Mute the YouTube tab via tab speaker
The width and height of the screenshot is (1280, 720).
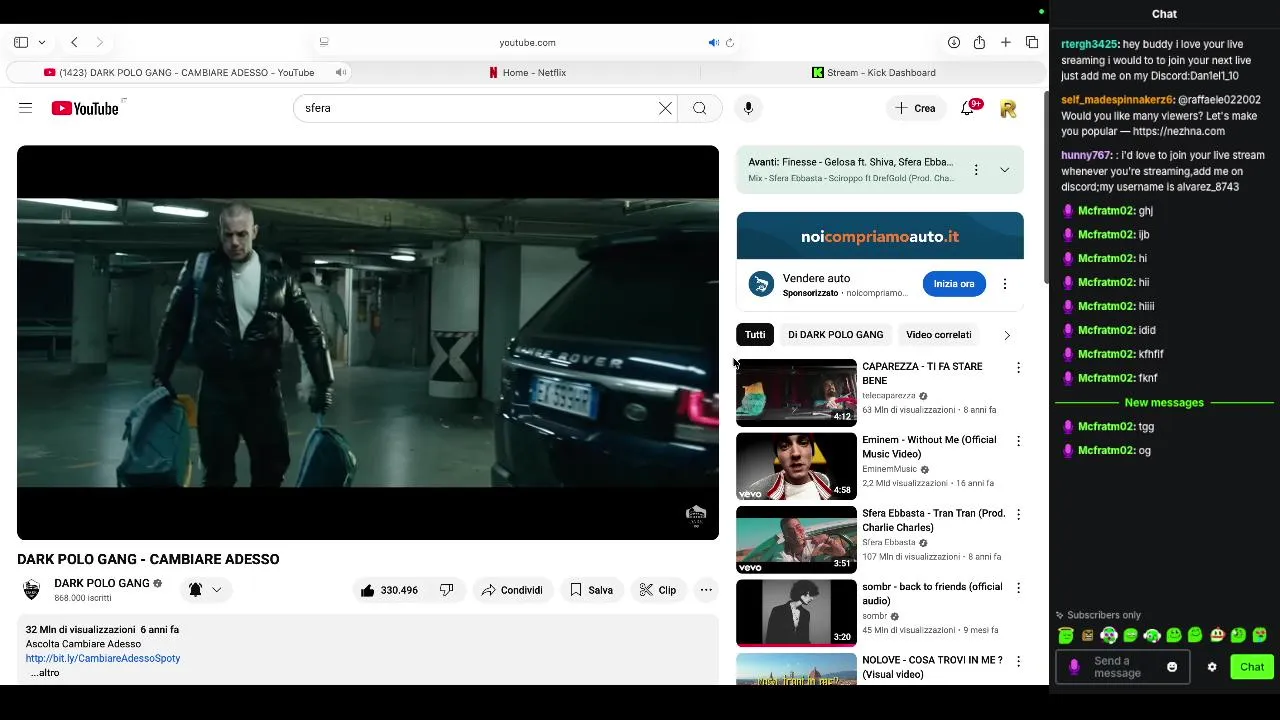click(341, 72)
